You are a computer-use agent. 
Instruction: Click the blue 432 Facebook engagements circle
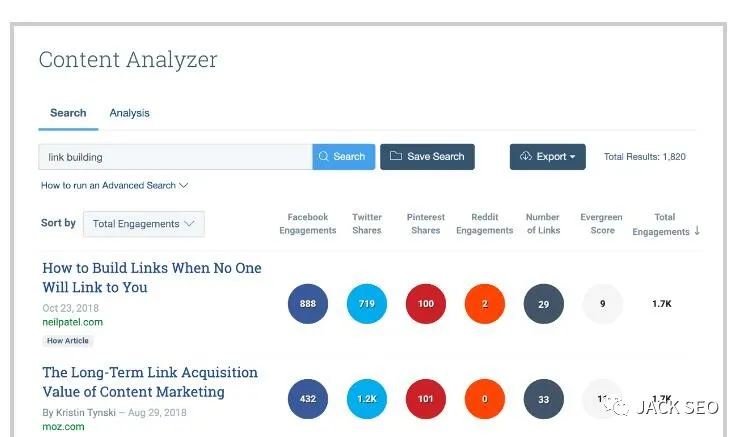tap(307, 399)
